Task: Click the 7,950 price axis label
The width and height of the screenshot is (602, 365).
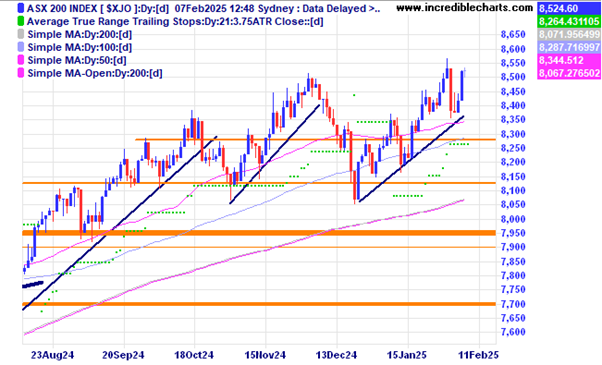Action: (513, 233)
